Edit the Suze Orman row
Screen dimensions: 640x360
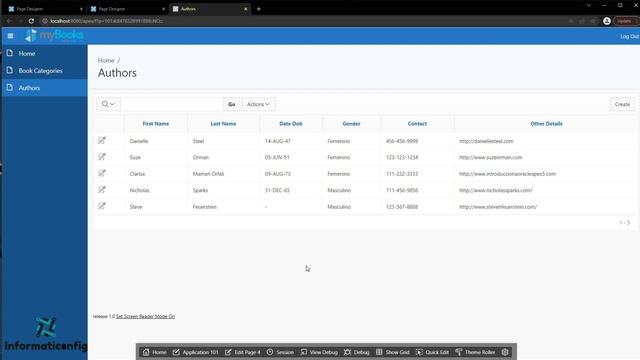point(102,157)
